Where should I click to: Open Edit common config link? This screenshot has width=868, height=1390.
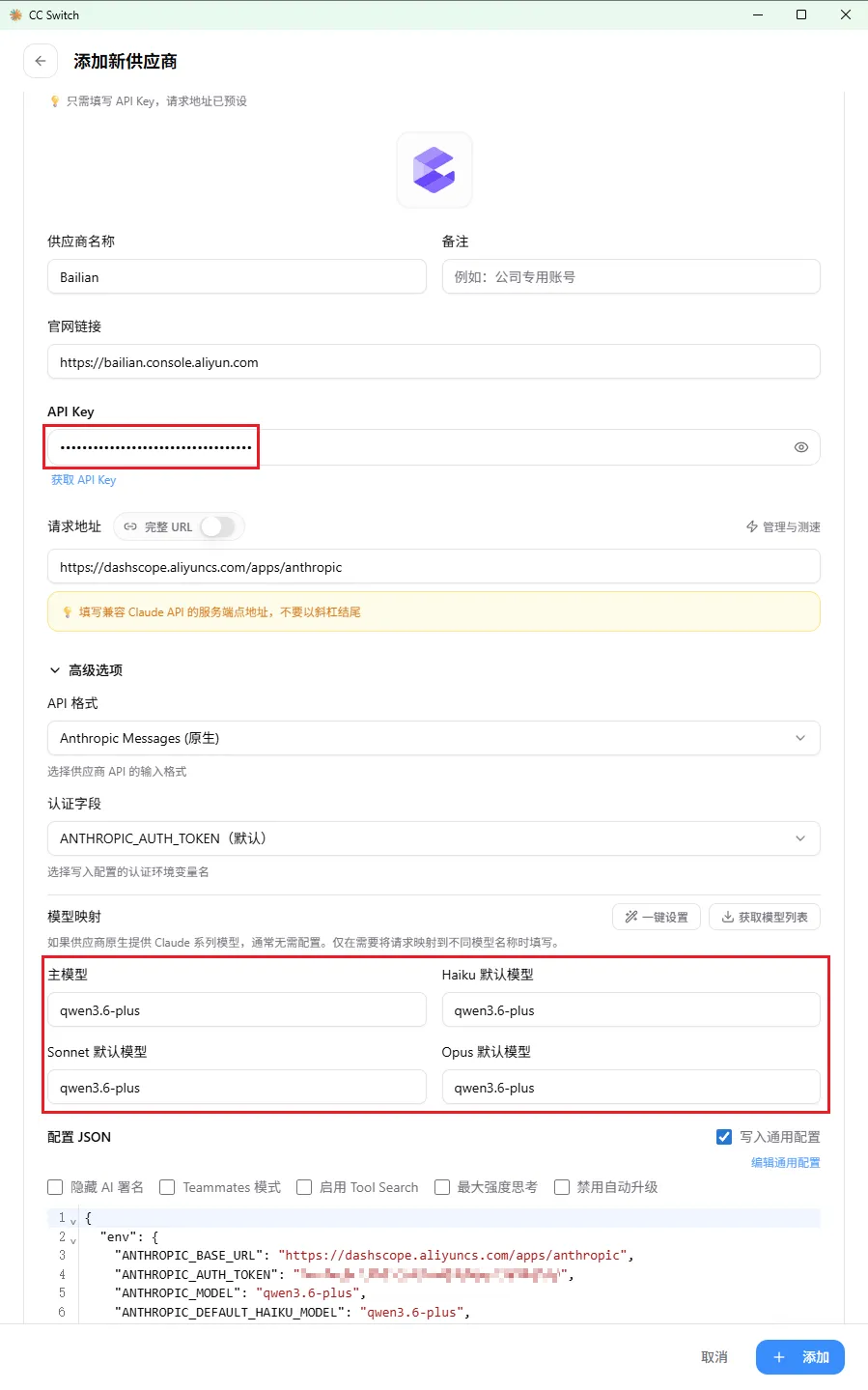pyautogui.click(x=786, y=1163)
